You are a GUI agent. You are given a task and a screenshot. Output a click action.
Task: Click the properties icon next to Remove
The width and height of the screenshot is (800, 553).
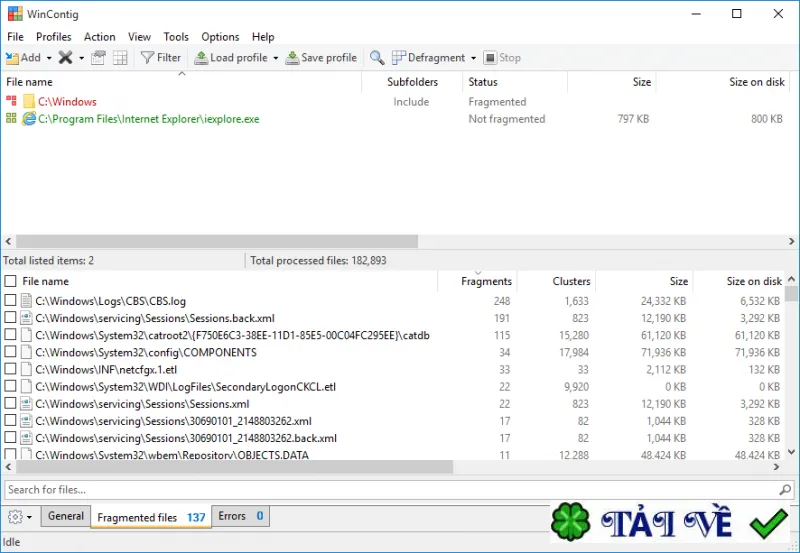[98, 58]
